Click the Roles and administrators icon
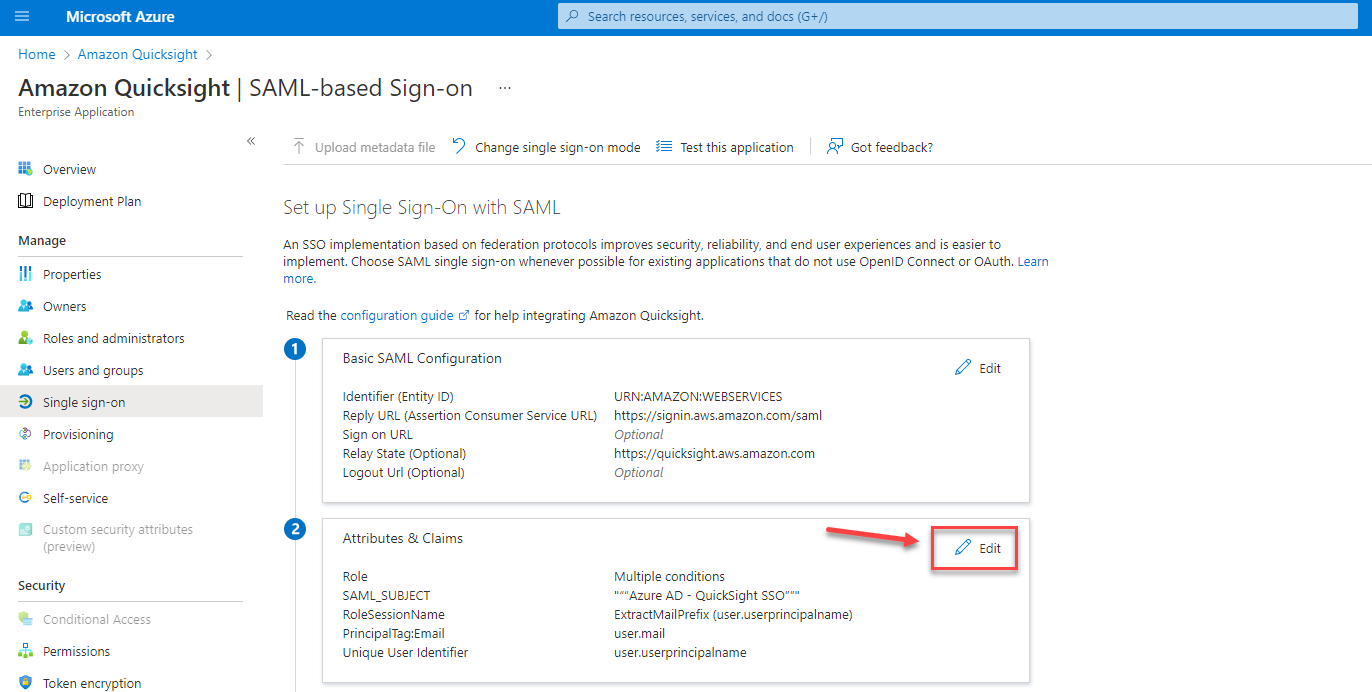The height and width of the screenshot is (692, 1372). coord(26,338)
